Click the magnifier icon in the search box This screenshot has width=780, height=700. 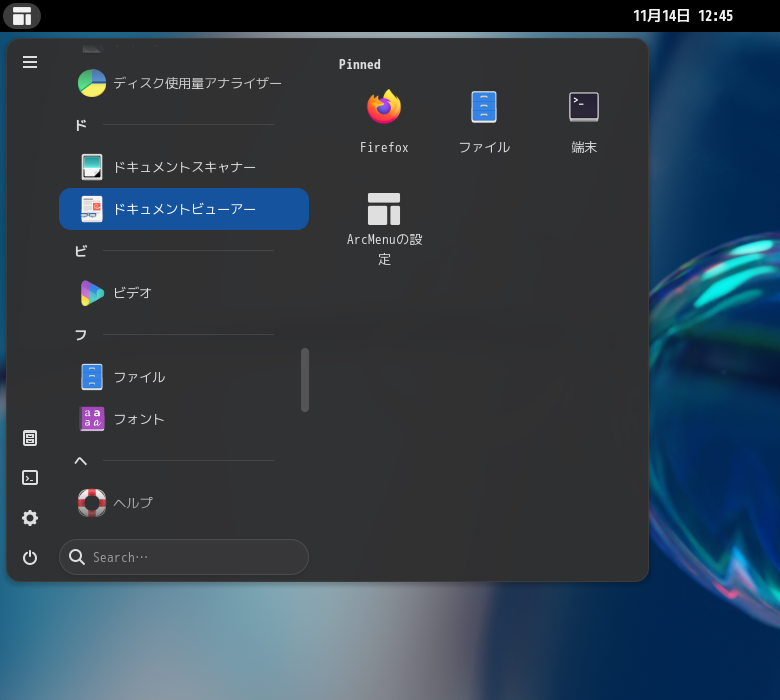(77, 557)
